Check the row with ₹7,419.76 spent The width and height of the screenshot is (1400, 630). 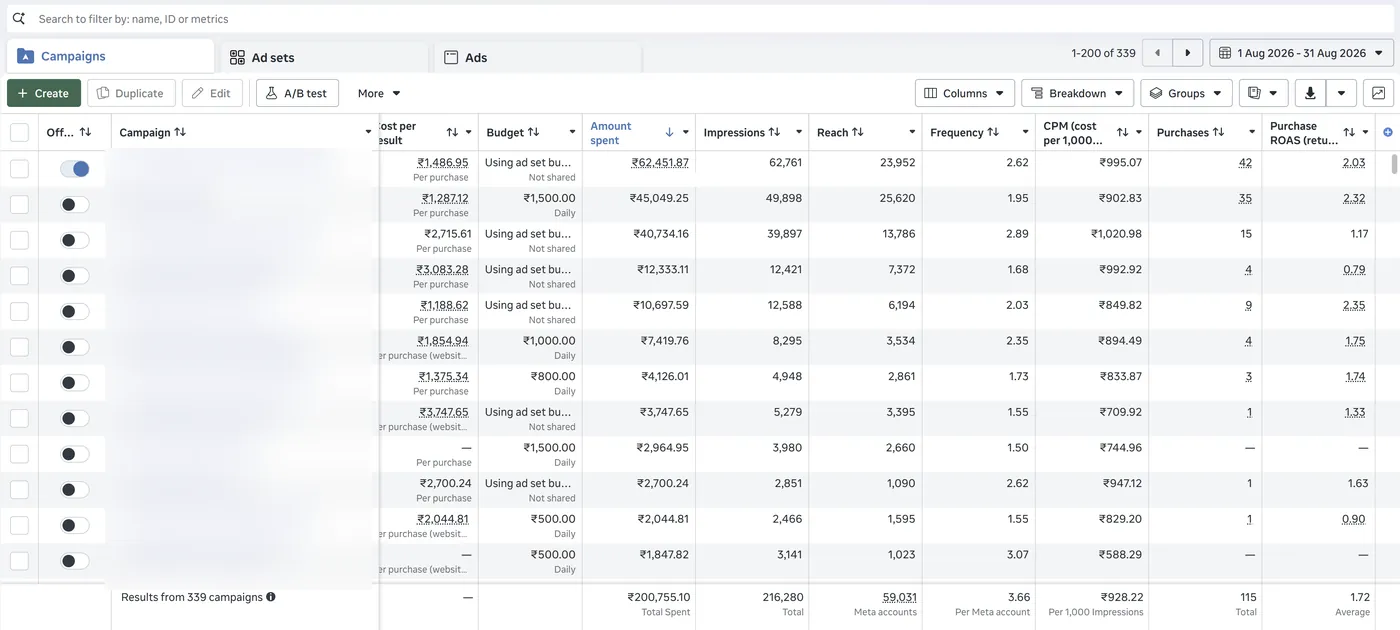pos(19,347)
